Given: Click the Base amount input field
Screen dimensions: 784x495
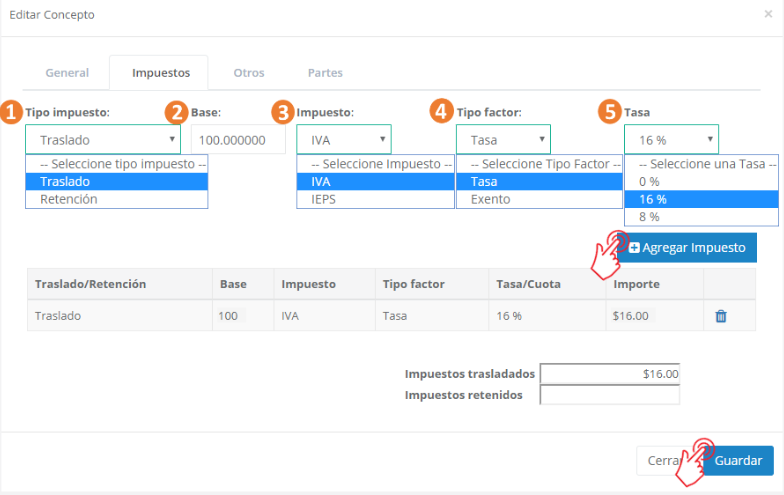Looking at the screenshot, I should [238, 139].
